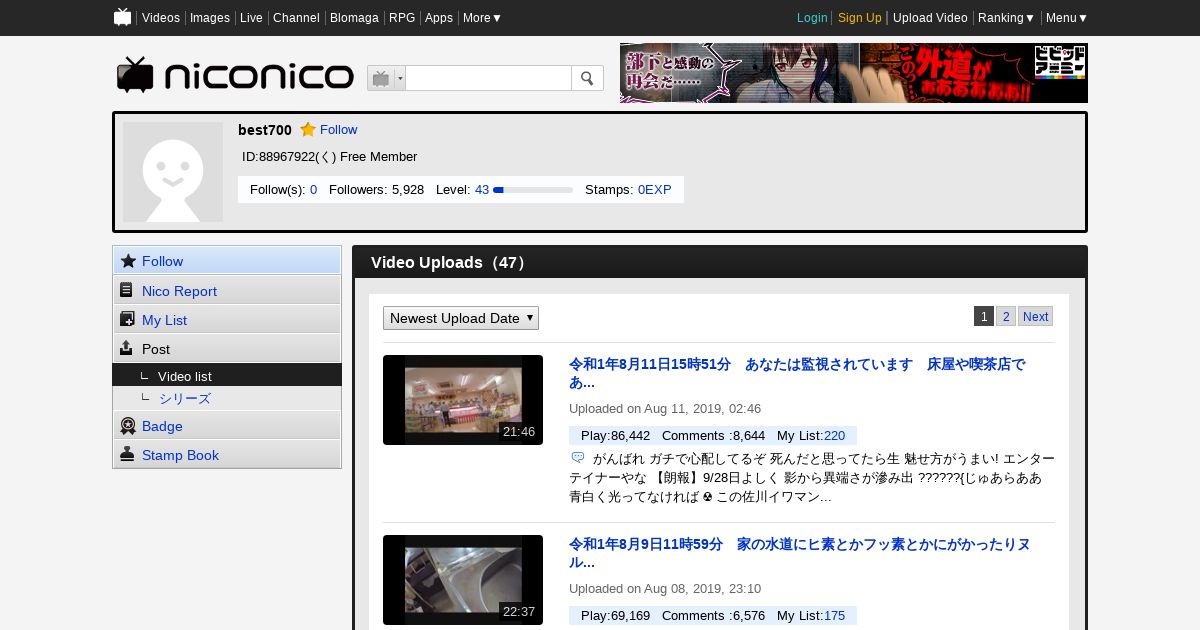Click Next page button
Image resolution: width=1200 pixels, height=630 pixels.
click(x=1035, y=316)
